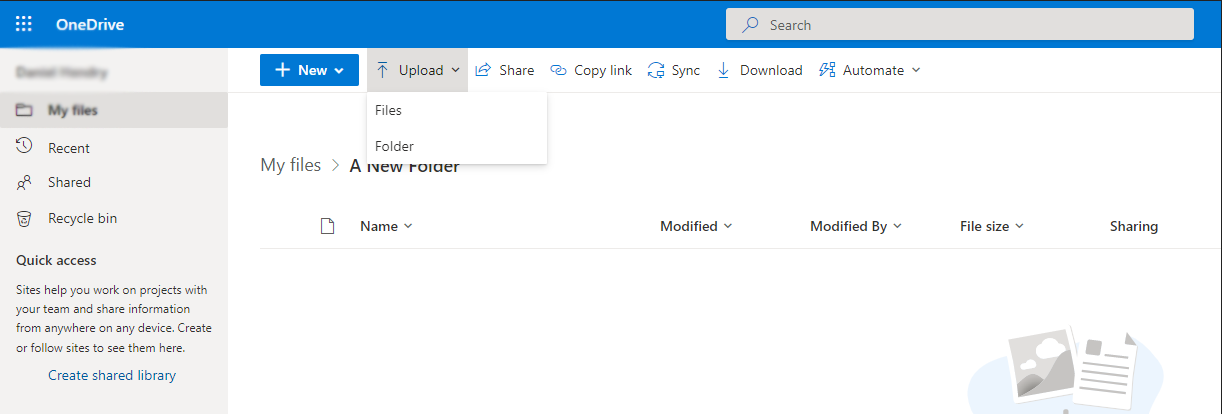Screen dimensions: 1222x414
Task: Click the Search input field
Action: [x=960, y=24]
